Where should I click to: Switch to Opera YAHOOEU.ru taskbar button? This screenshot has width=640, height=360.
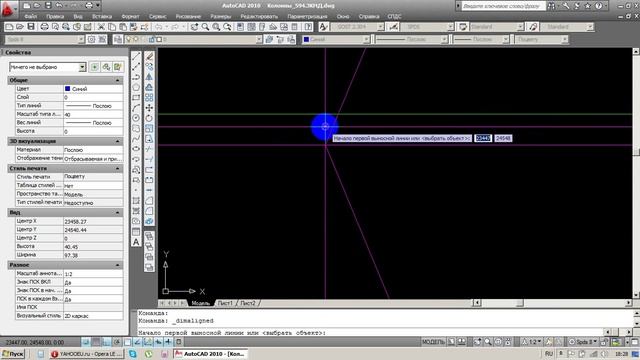click(87, 354)
